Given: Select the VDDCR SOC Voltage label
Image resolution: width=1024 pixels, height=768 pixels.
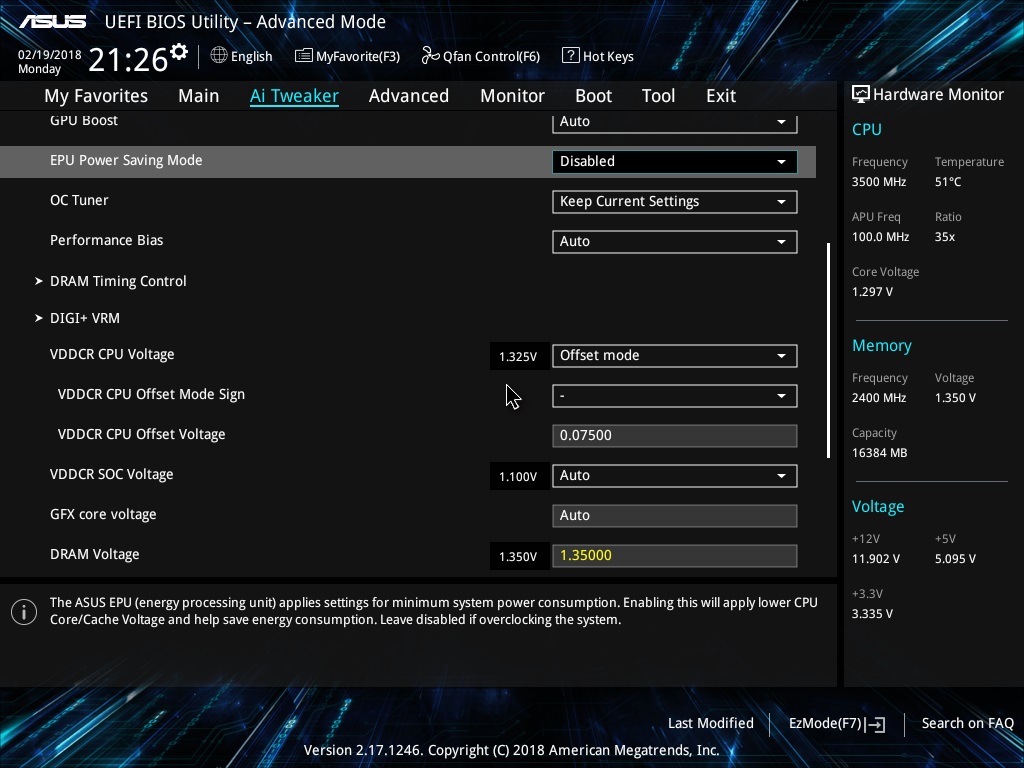Looking at the screenshot, I should 112,474.
